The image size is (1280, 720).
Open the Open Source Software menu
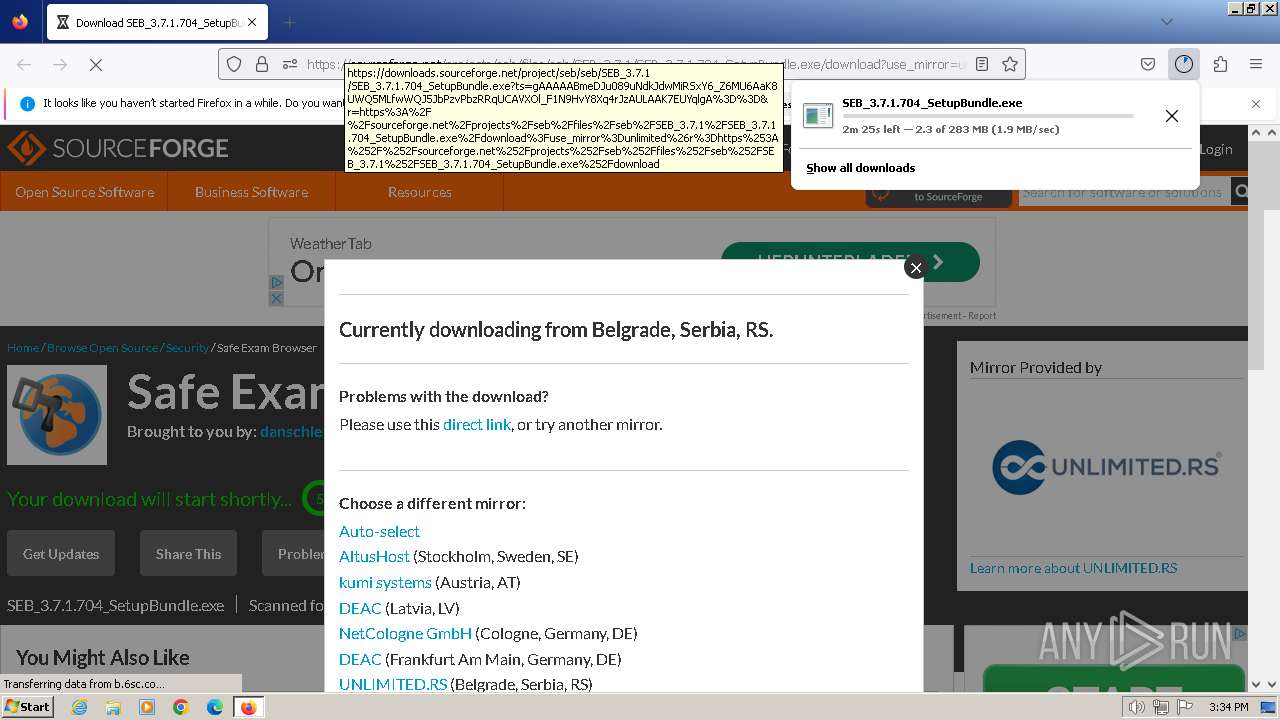[x=84, y=192]
